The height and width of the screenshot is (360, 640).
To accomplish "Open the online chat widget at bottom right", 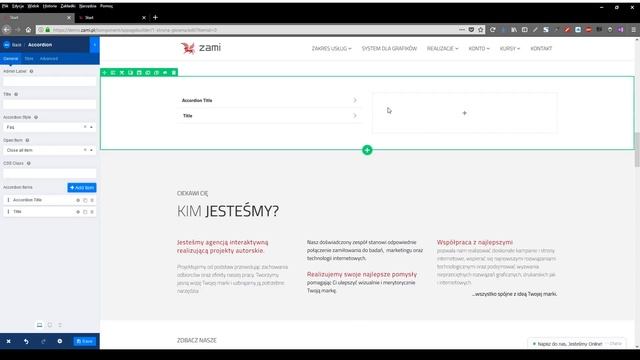I will pos(576,344).
